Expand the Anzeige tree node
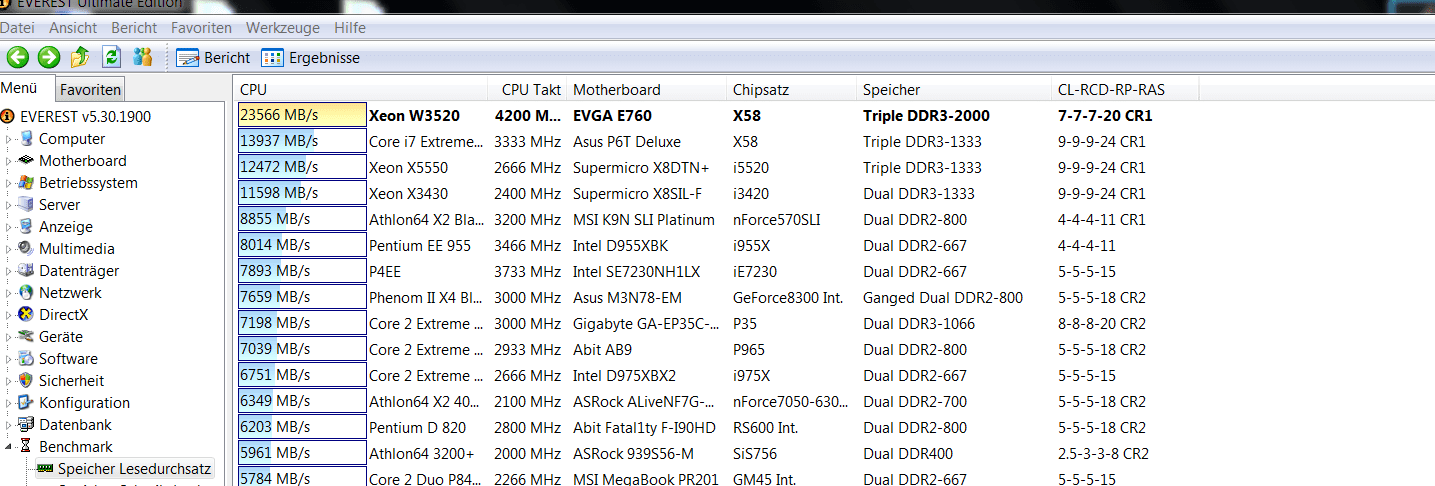The image size is (1435, 486). coord(9,227)
